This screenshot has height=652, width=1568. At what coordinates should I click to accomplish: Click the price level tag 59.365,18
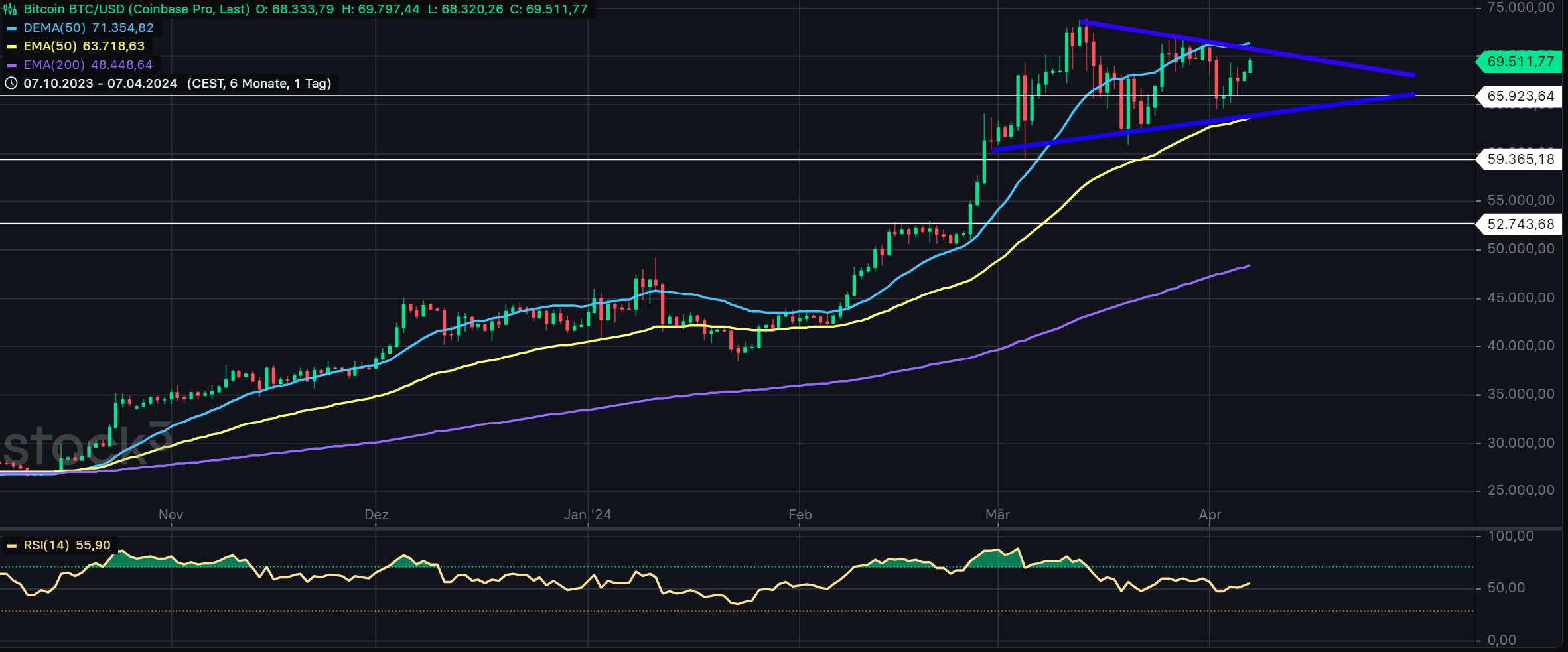pos(1520,159)
